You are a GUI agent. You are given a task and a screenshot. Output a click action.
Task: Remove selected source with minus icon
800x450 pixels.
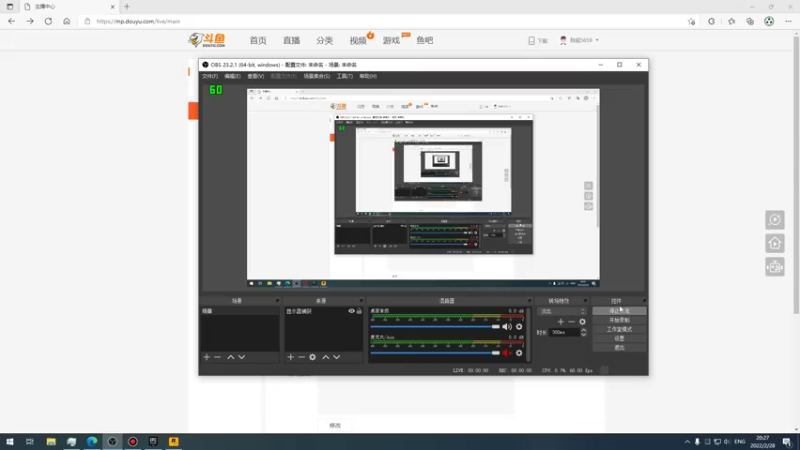pyautogui.click(x=302, y=357)
